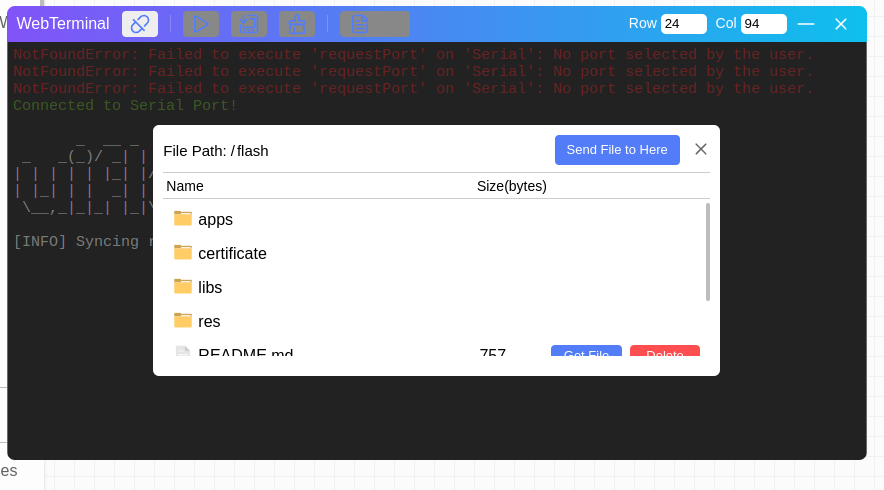
Task: Click the run play icon in WebTerminal toolbar
Action: click(x=201, y=24)
